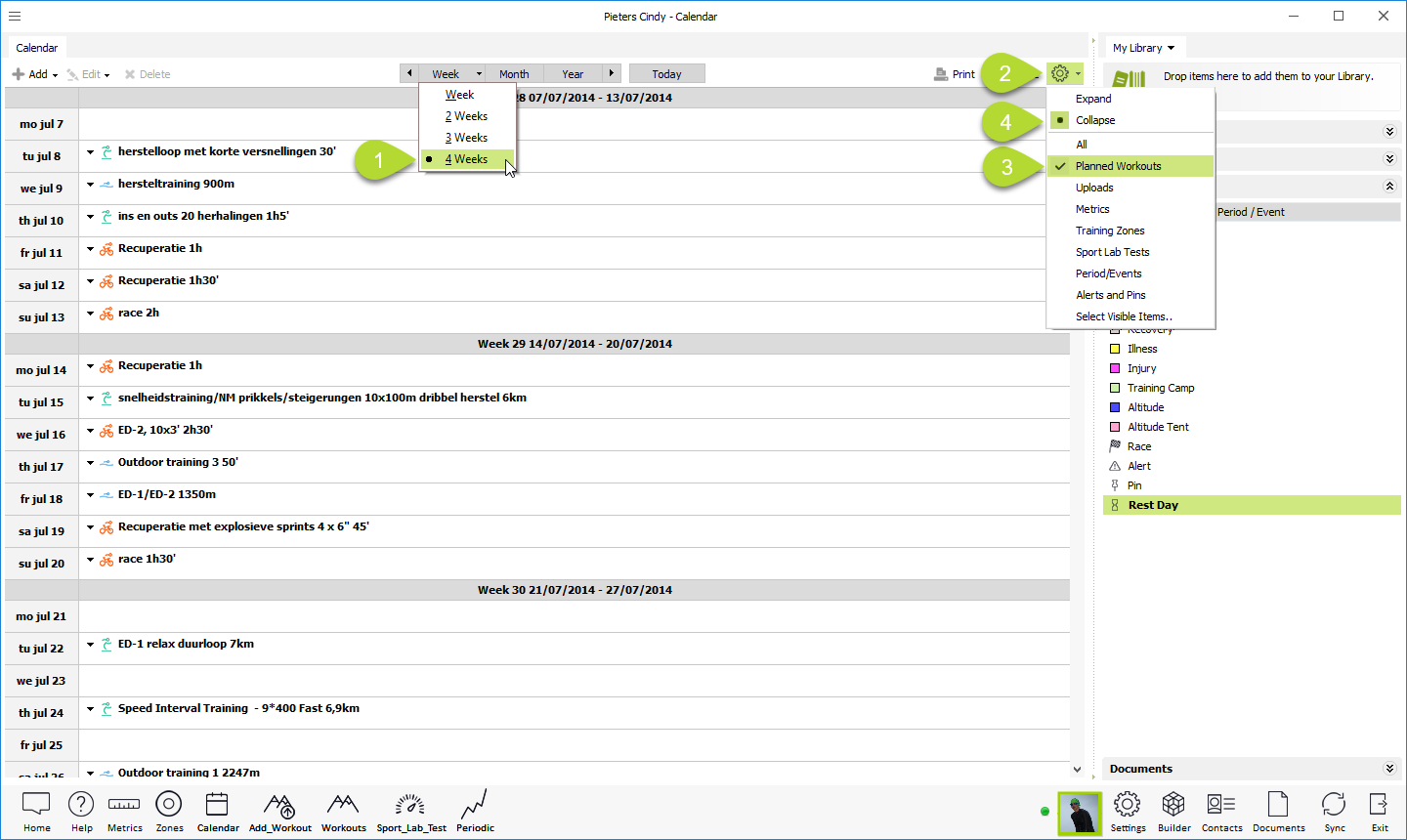
Task: Click the Print button
Action: click(955, 74)
